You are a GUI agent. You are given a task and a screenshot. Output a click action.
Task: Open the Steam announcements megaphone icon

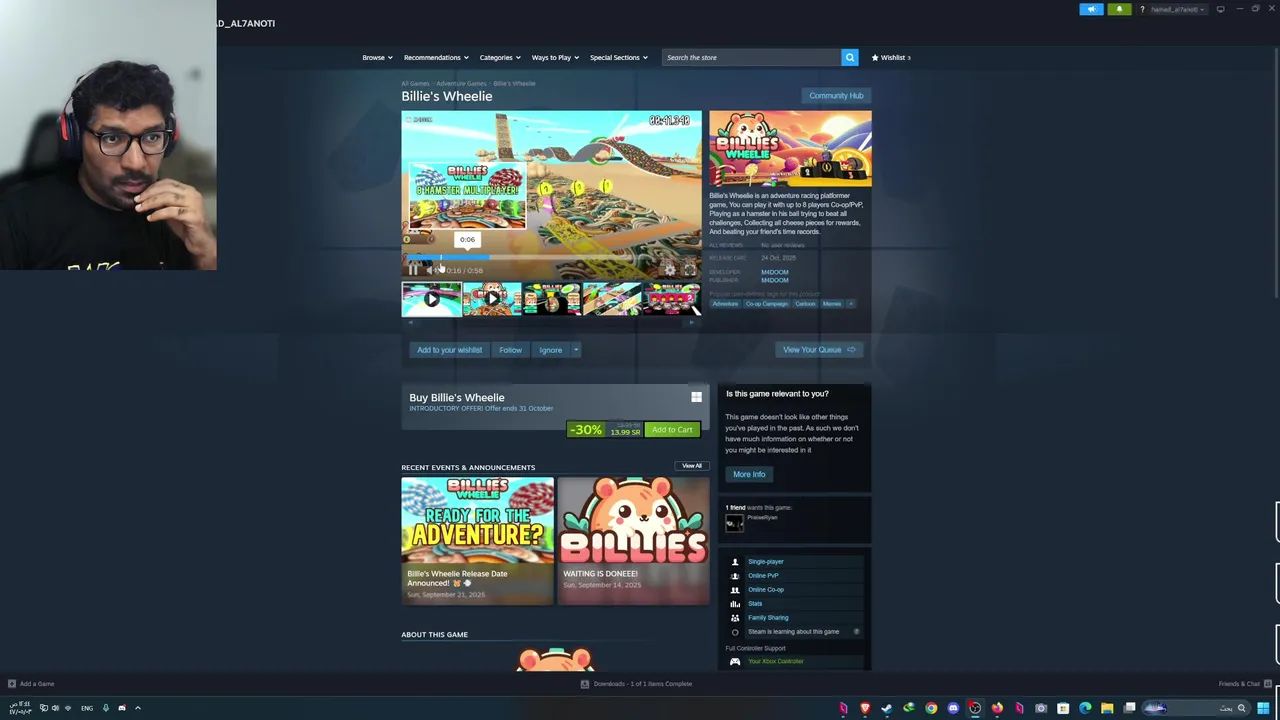[x=1091, y=9]
